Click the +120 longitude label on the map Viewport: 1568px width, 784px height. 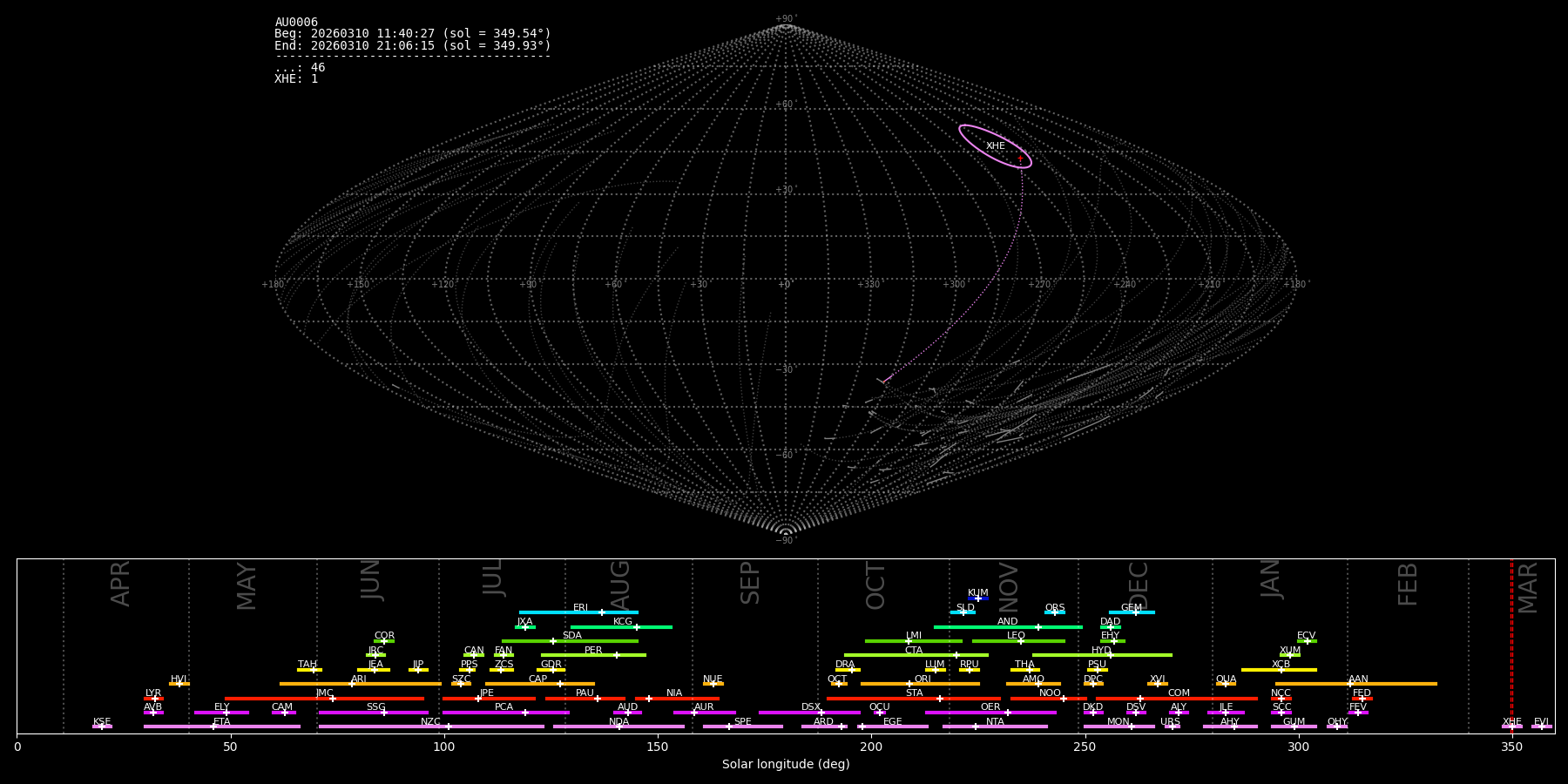(x=443, y=285)
